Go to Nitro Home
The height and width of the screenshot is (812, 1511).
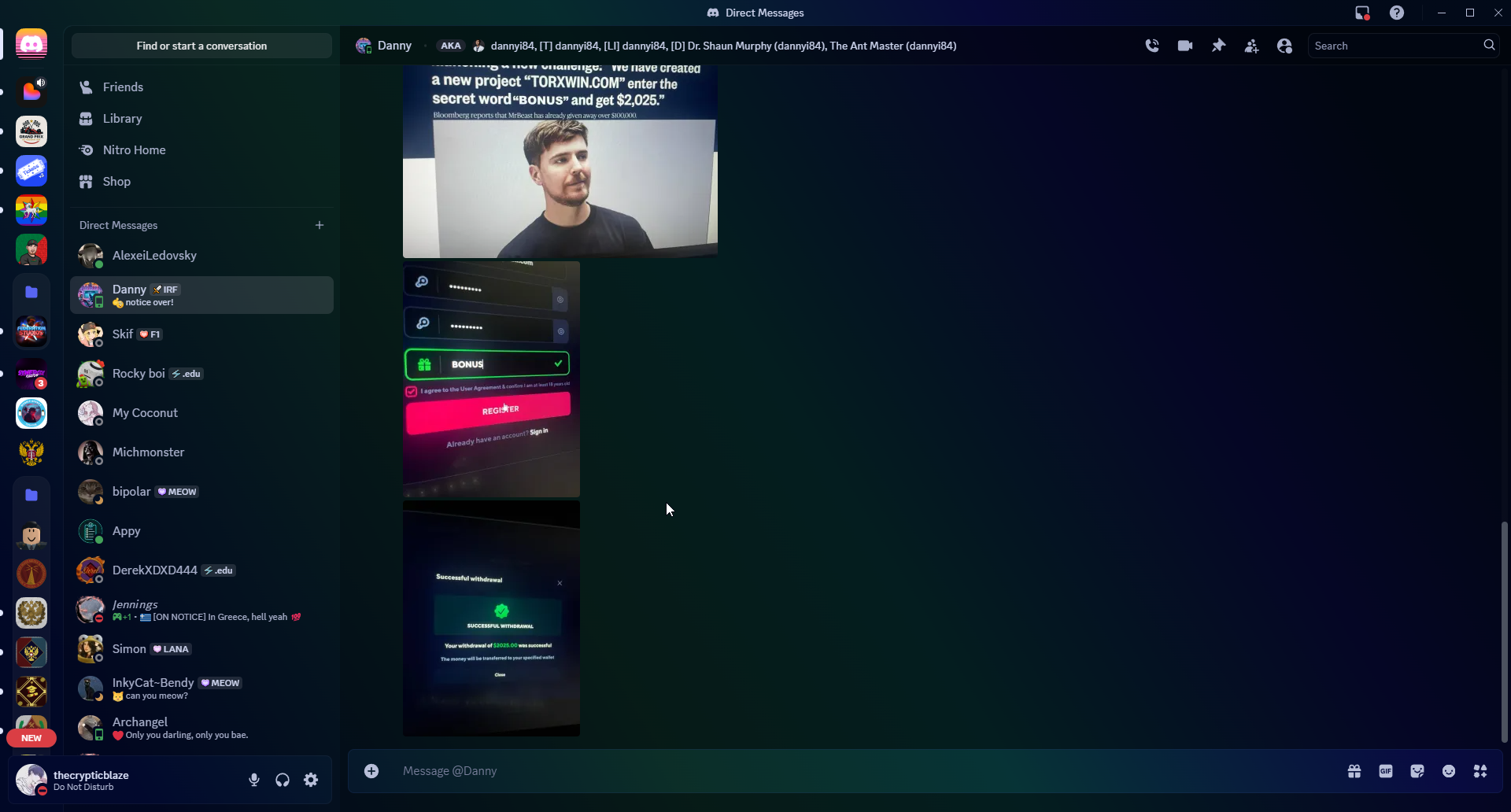[201, 150]
